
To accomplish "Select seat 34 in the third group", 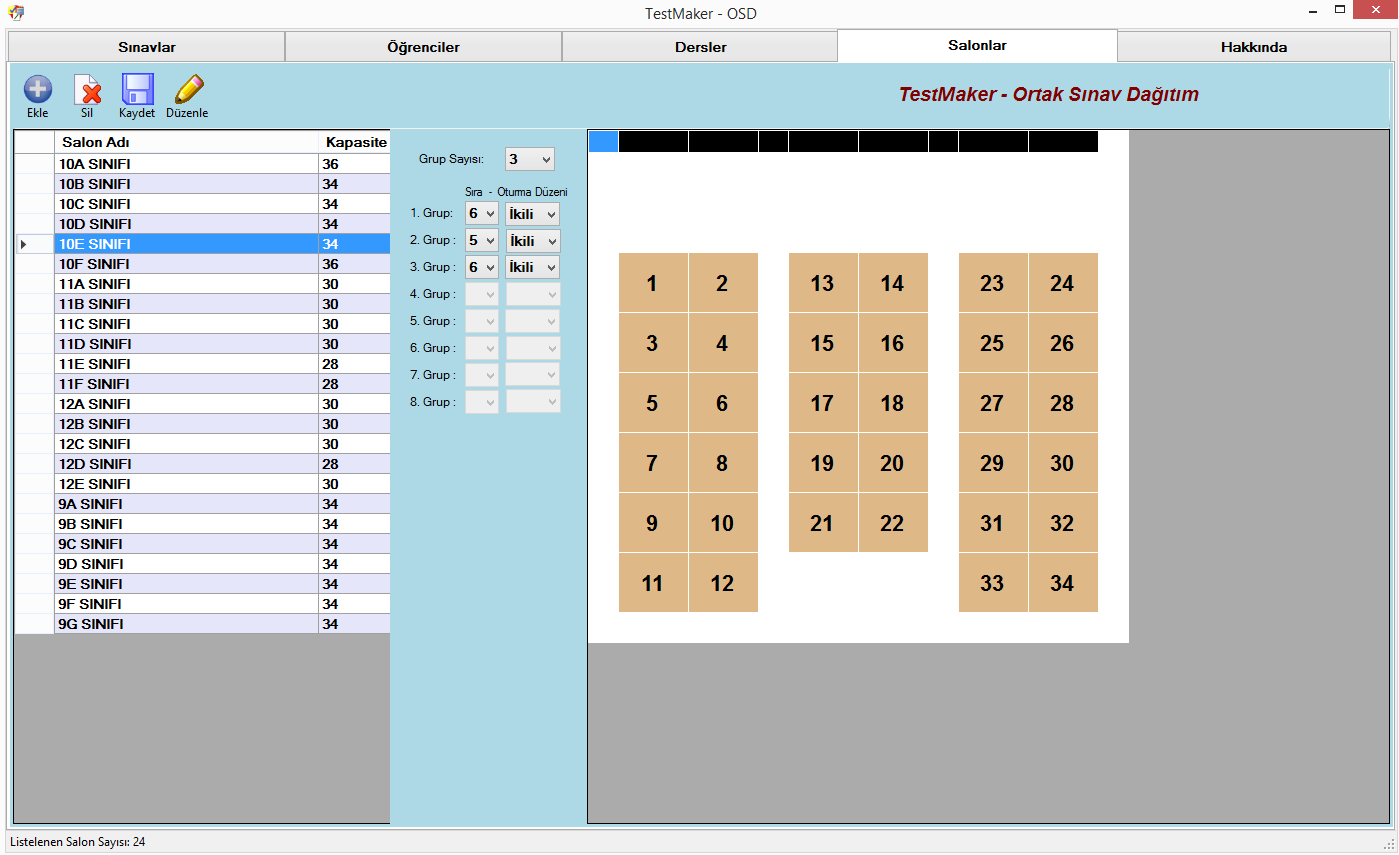I will point(1062,583).
